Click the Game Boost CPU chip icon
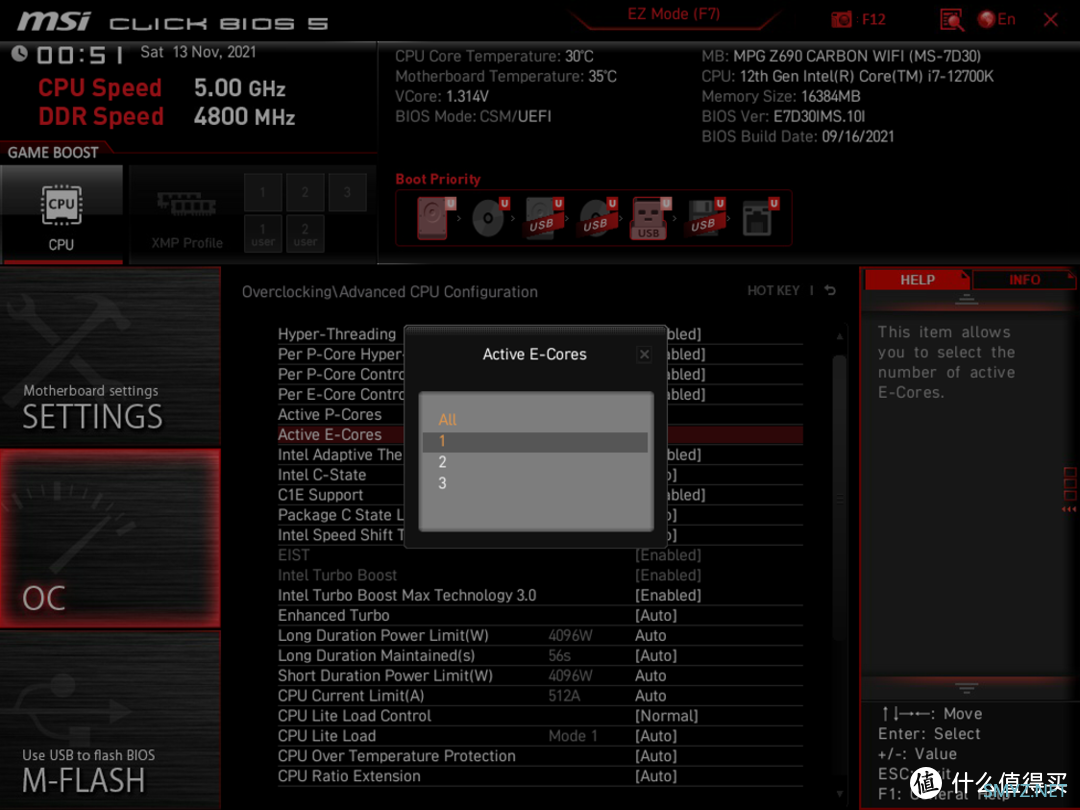 click(61, 205)
